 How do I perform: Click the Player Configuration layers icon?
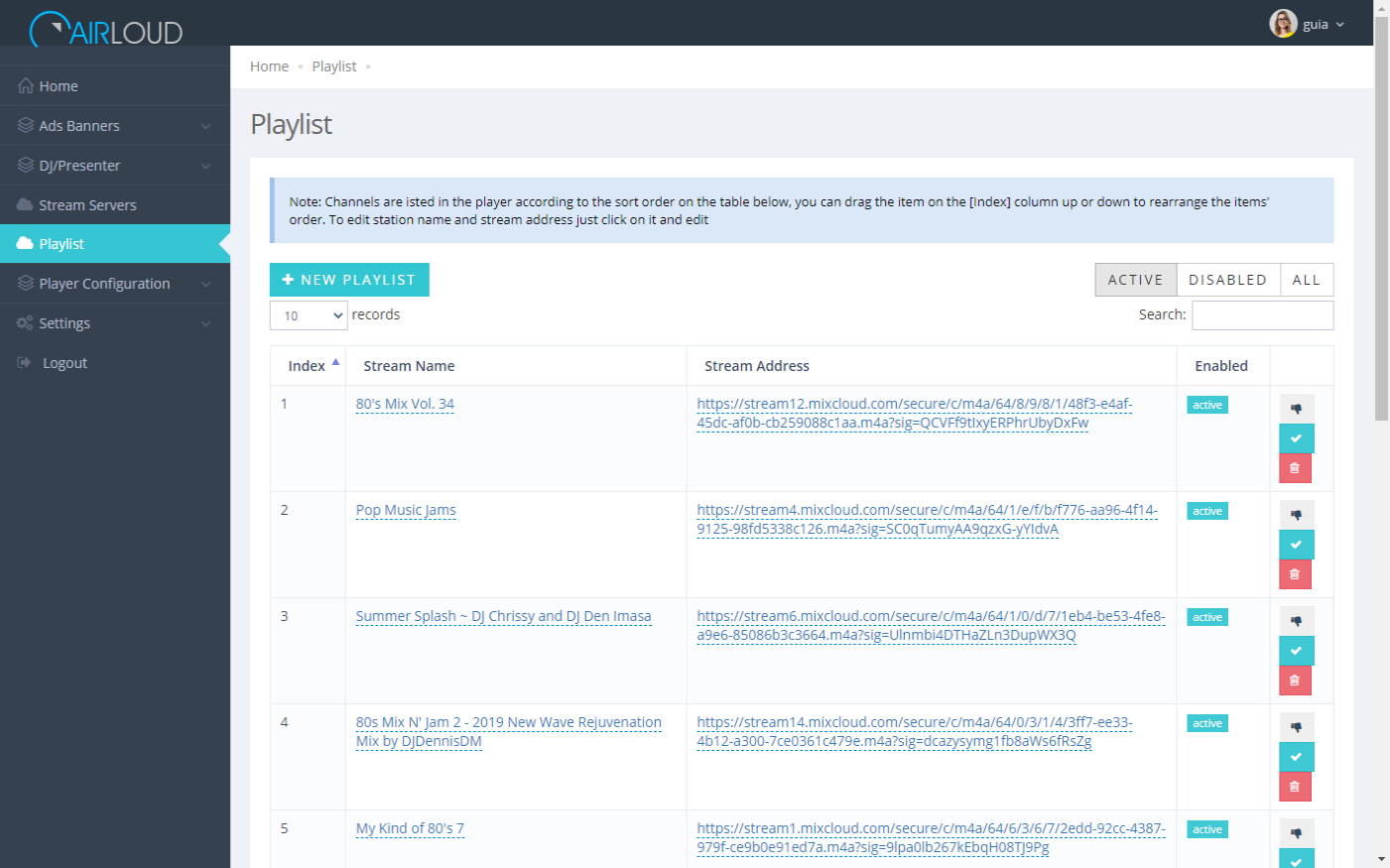pyautogui.click(x=26, y=284)
